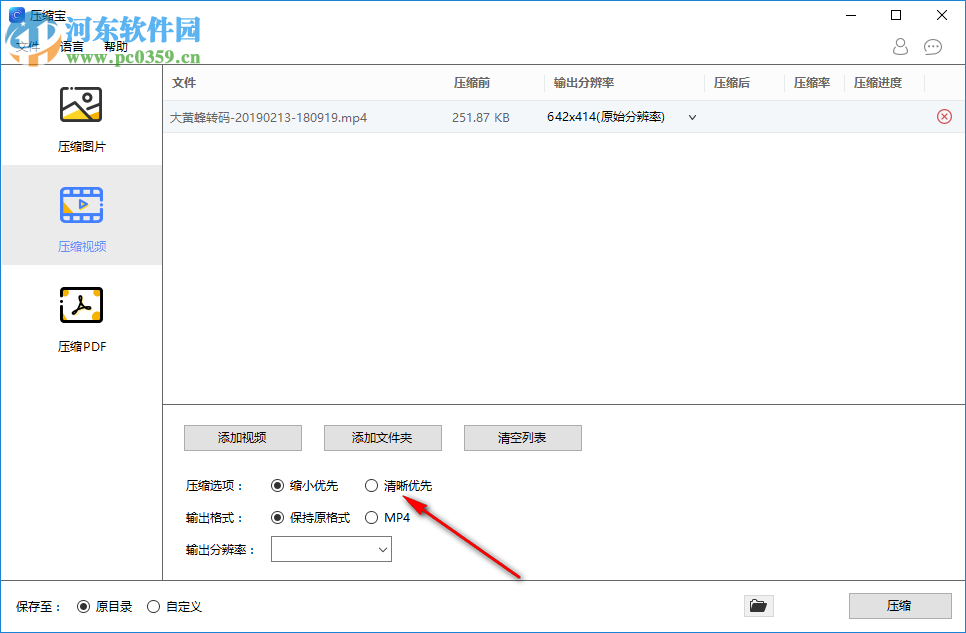966x633 pixels.
Task: Start compression with the 压缩 button
Action: [x=900, y=605]
